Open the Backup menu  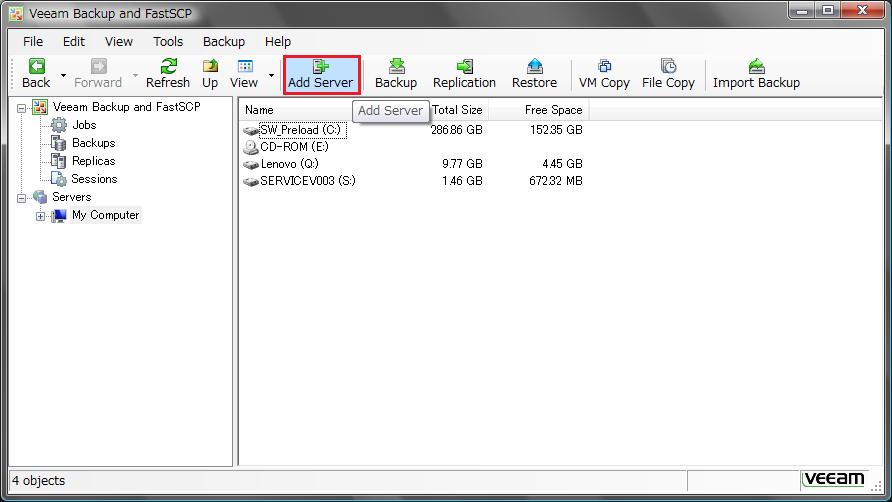pos(224,42)
